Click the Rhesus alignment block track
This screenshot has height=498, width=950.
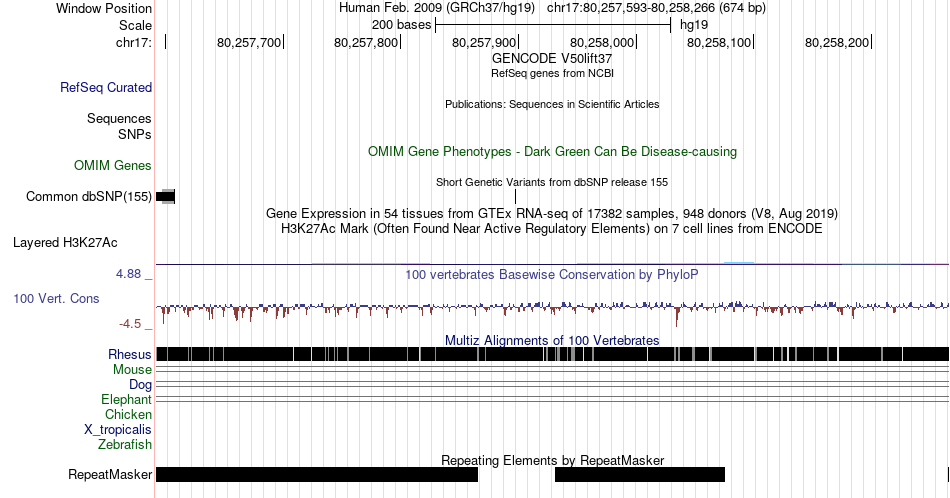tap(552, 354)
